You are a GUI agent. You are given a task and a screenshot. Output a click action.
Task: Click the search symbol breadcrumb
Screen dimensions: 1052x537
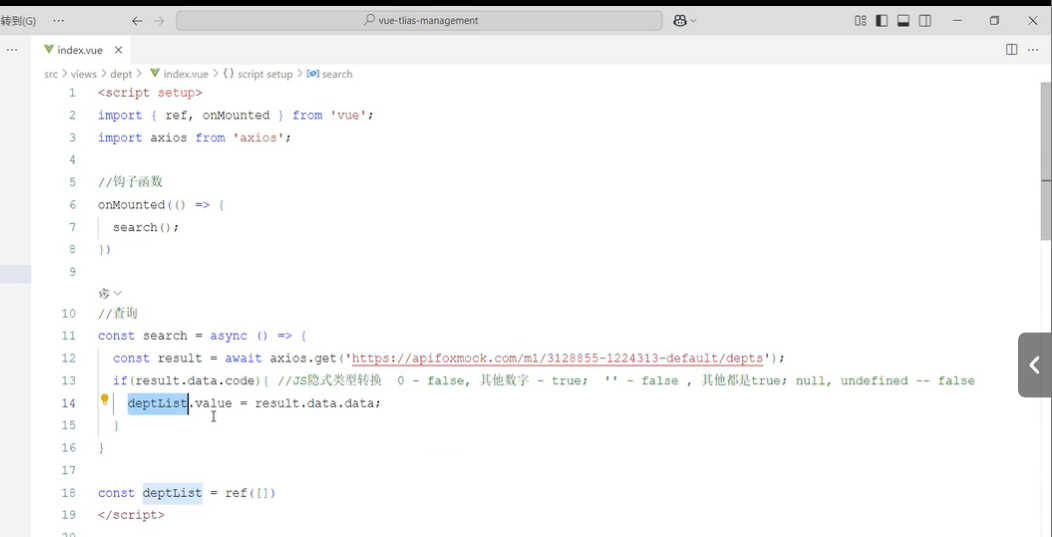[329, 74]
